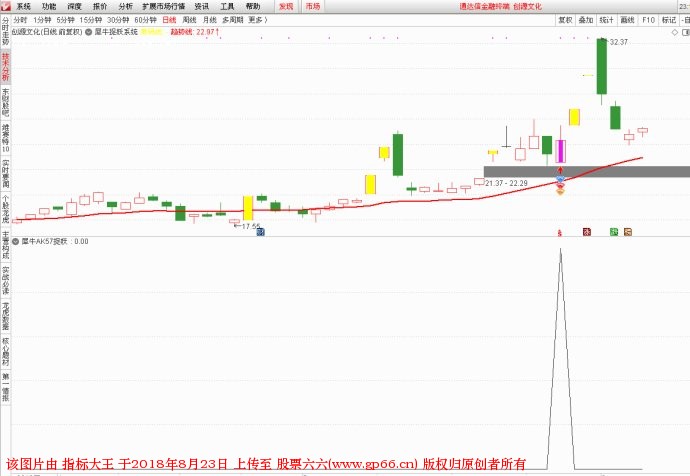
Task: Click the 21.37 - 22.29 gap label
Action: pos(506,183)
